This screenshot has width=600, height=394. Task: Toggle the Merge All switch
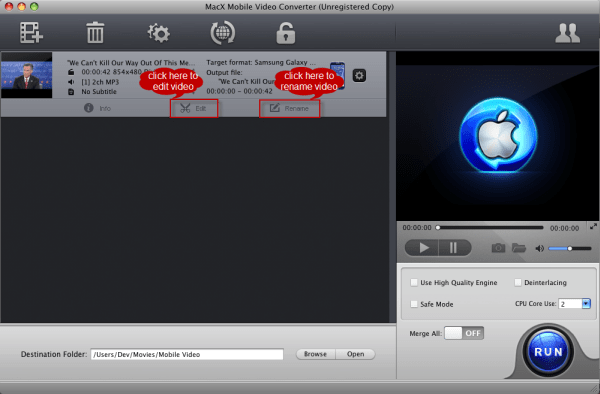464,333
